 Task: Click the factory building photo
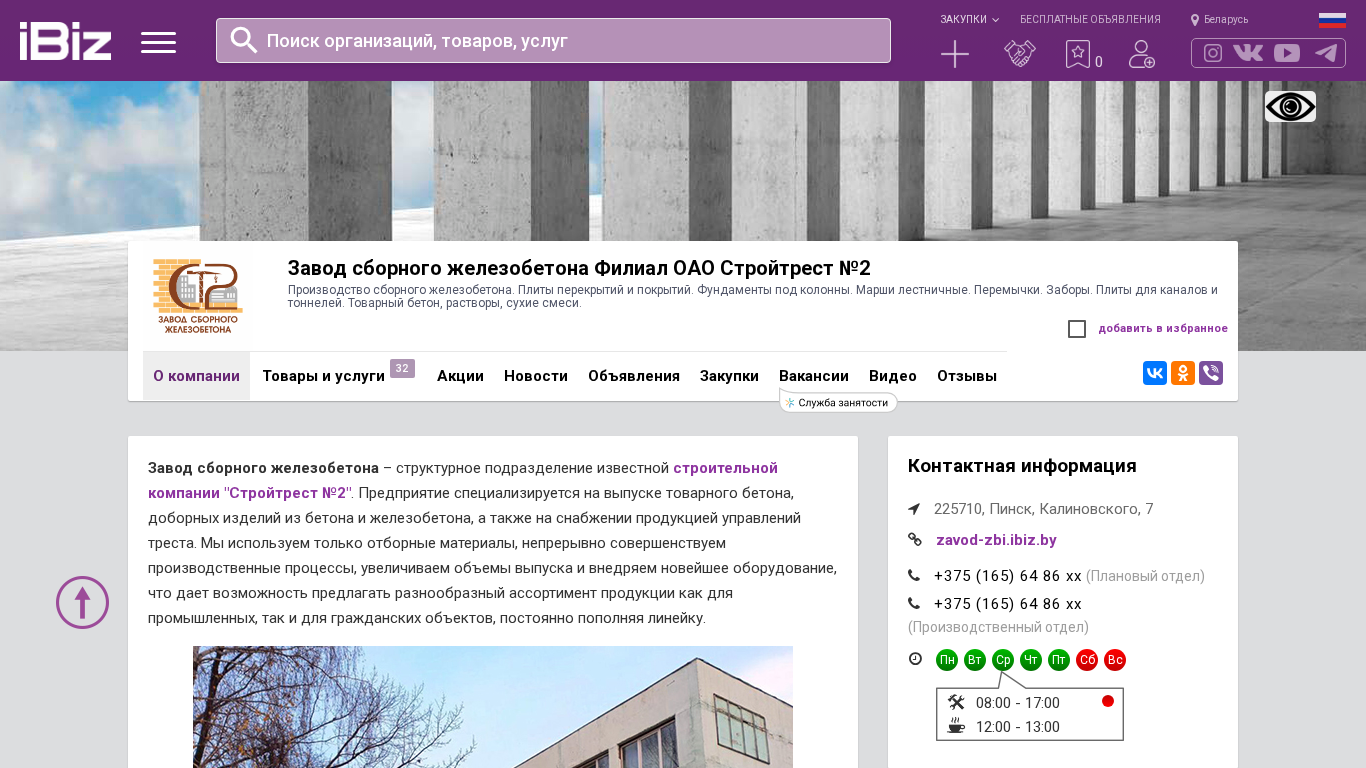pyautogui.click(x=493, y=707)
